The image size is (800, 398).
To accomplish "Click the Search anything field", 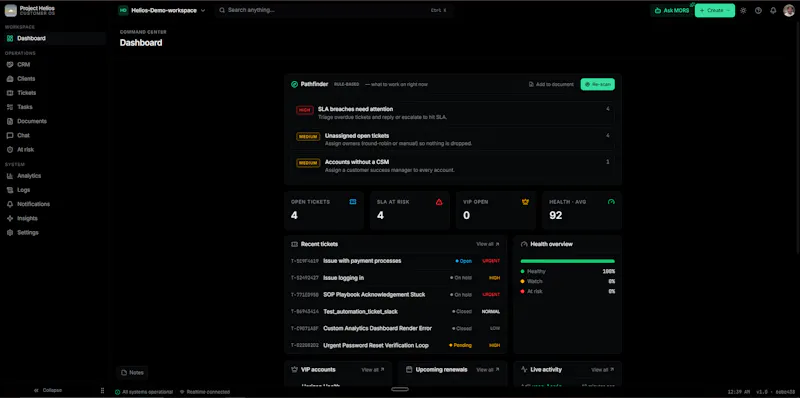I will tap(333, 10).
